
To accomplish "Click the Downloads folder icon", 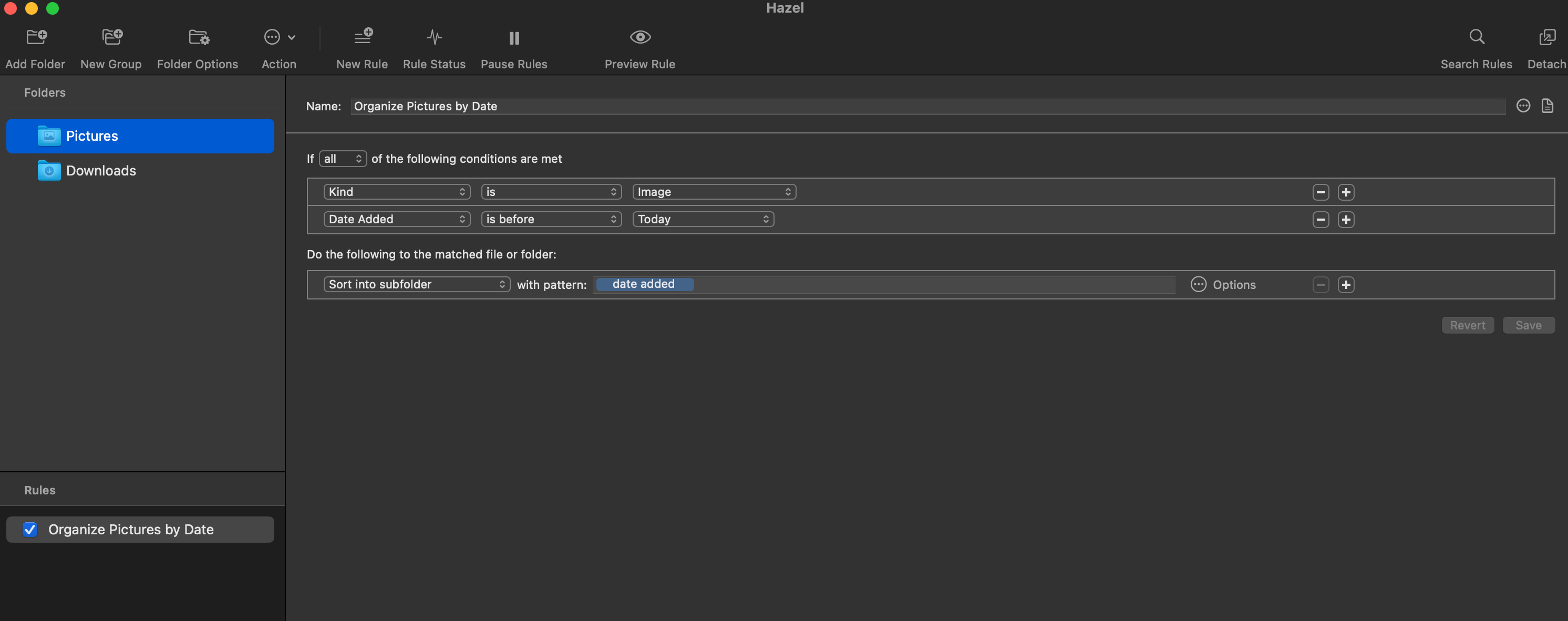I will 49,170.
